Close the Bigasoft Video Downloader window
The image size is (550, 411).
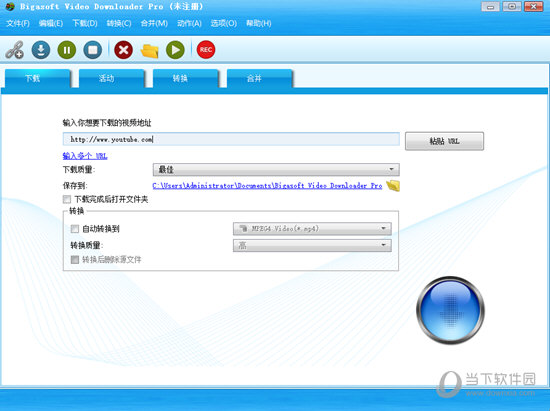coord(534,7)
